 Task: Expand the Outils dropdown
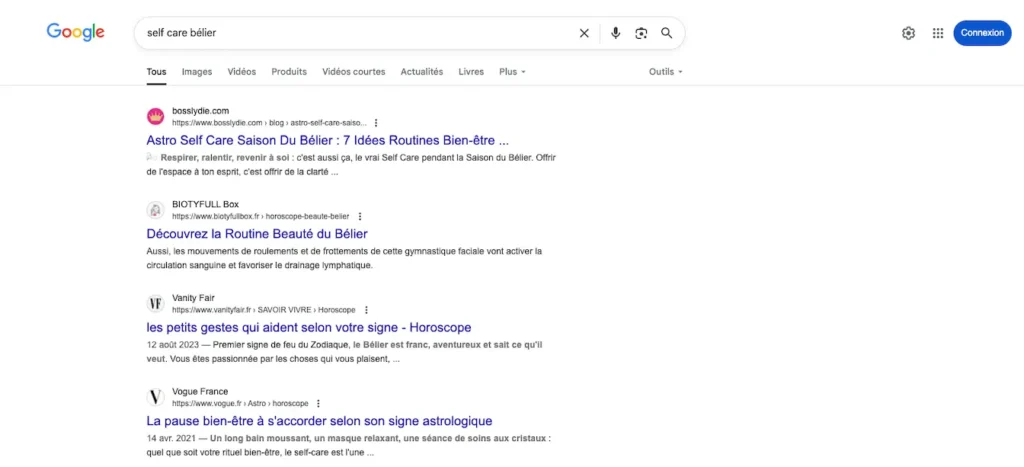coord(666,72)
